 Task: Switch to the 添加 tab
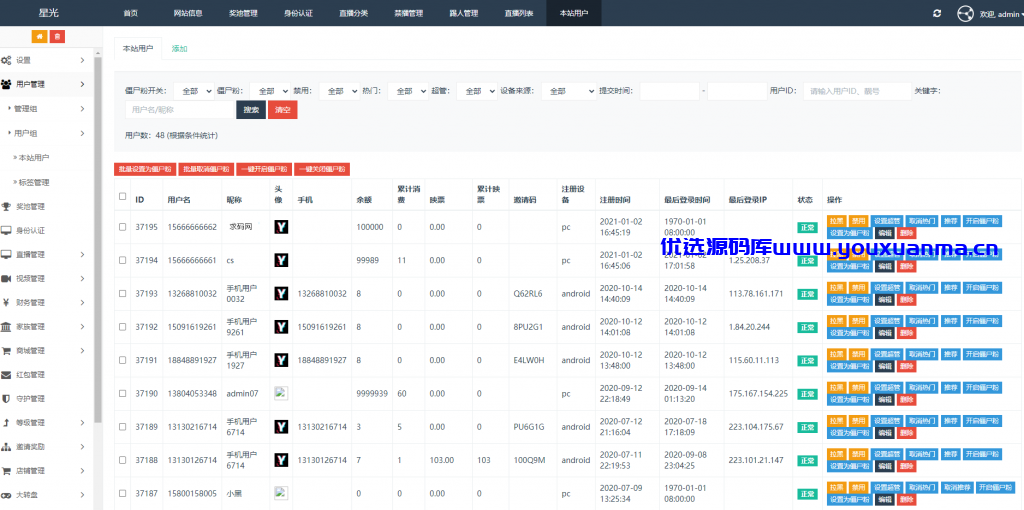point(180,49)
